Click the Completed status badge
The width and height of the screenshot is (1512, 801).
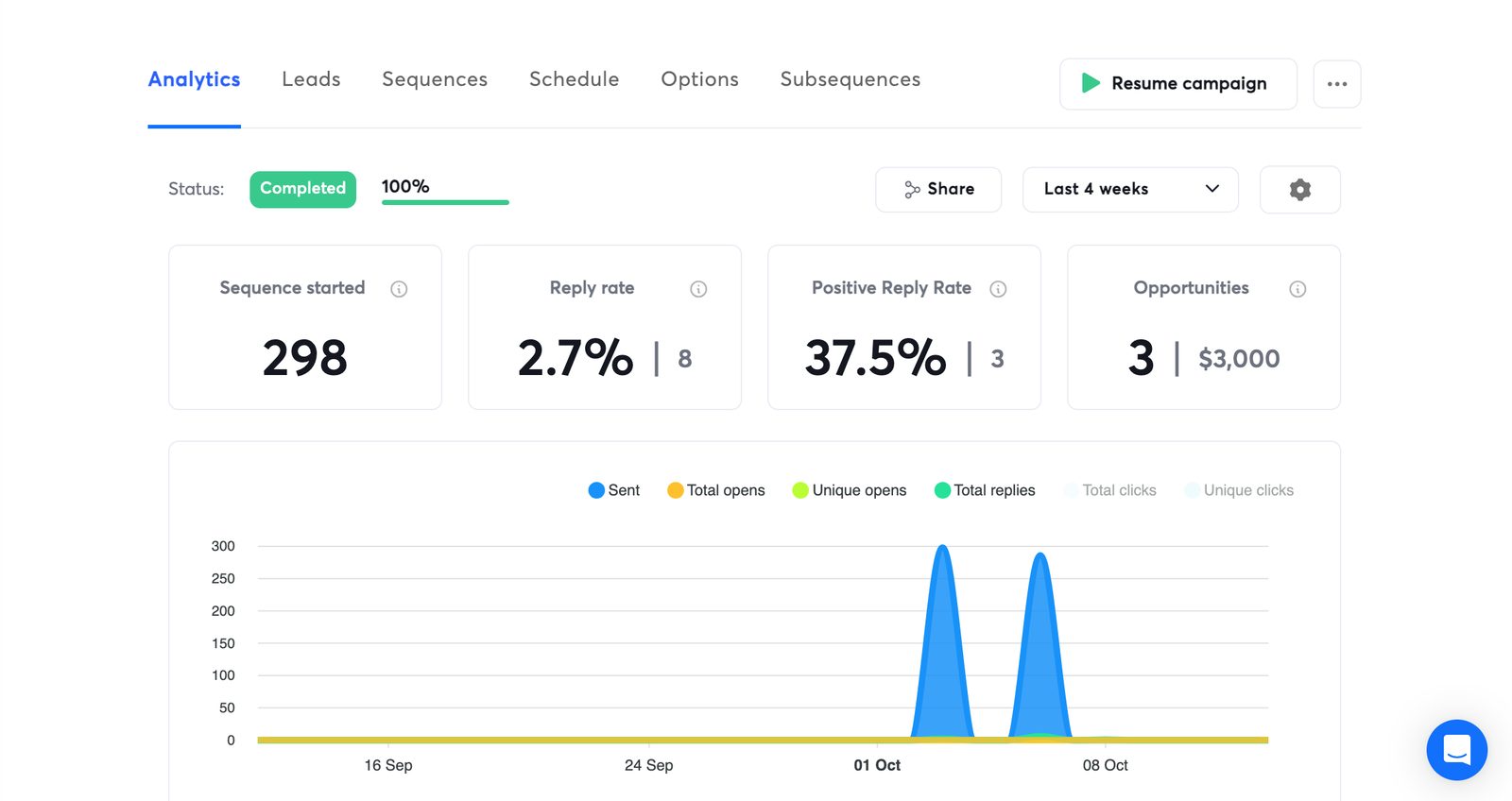(302, 188)
